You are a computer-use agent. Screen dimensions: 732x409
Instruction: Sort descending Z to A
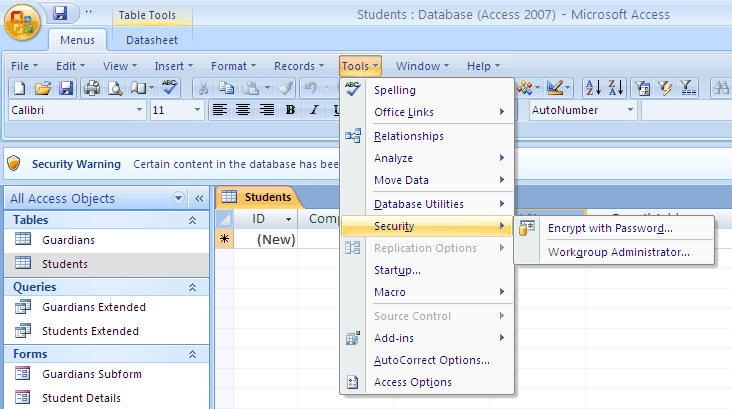(x=616, y=88)
